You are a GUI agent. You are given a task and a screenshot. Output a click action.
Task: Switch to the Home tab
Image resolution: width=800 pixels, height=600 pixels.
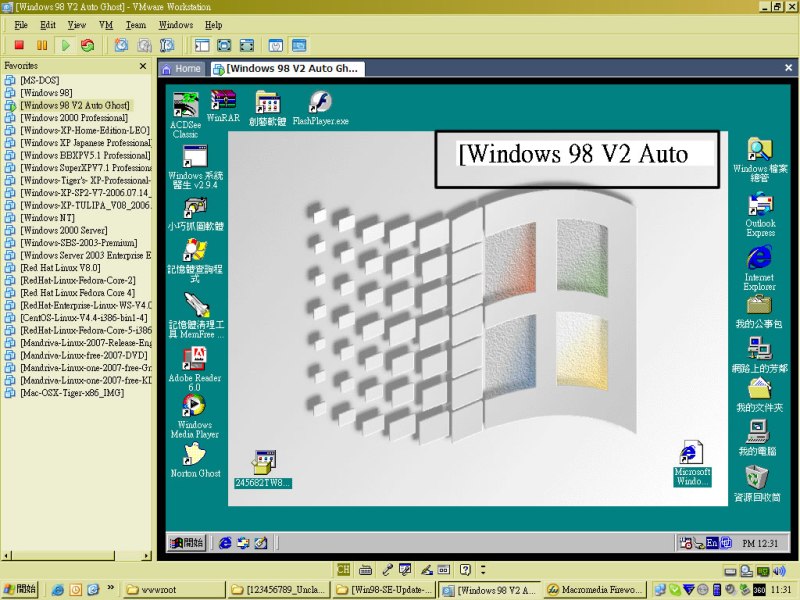pos(182,69)
